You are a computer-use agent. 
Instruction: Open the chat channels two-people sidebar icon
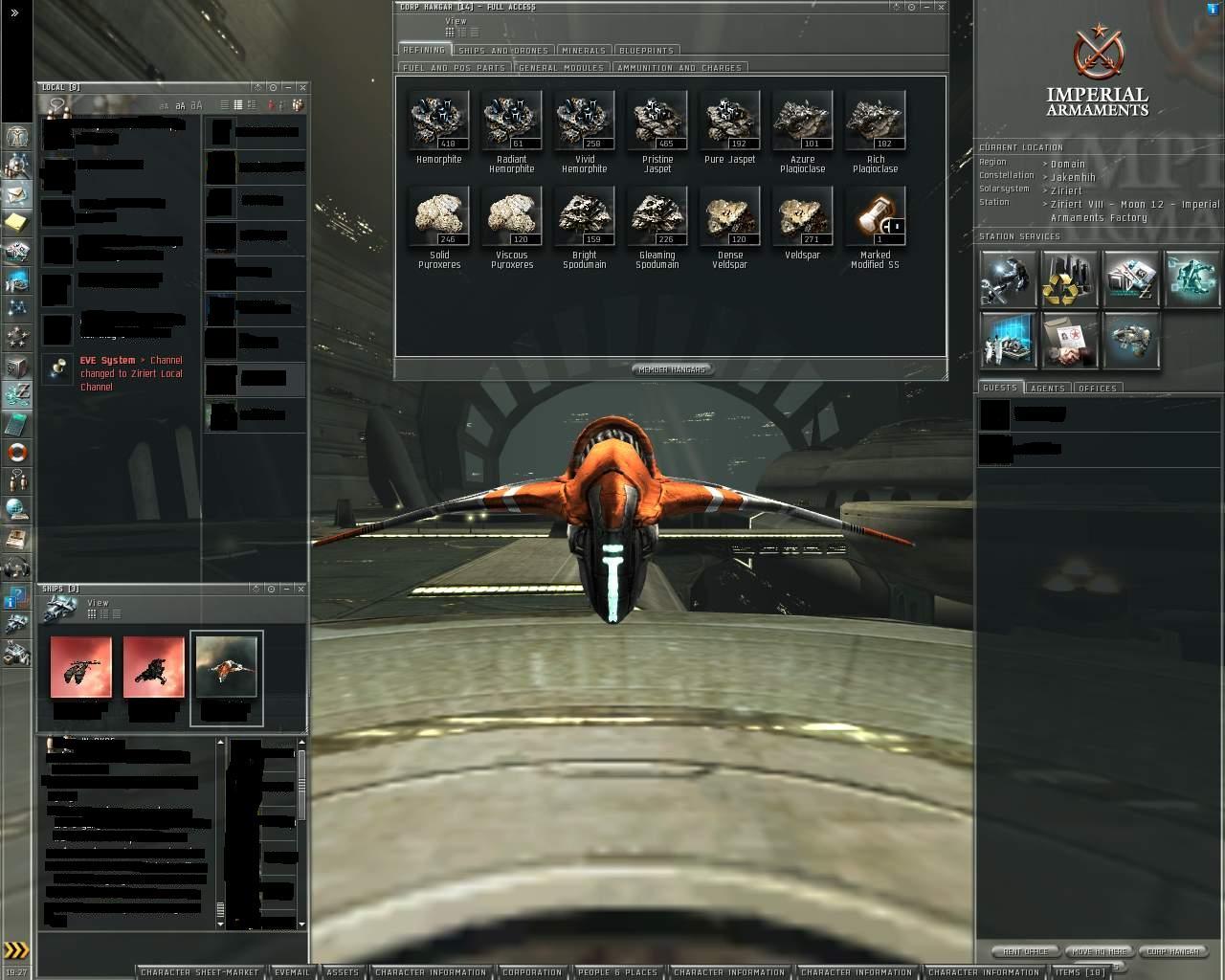pos(16,481)
